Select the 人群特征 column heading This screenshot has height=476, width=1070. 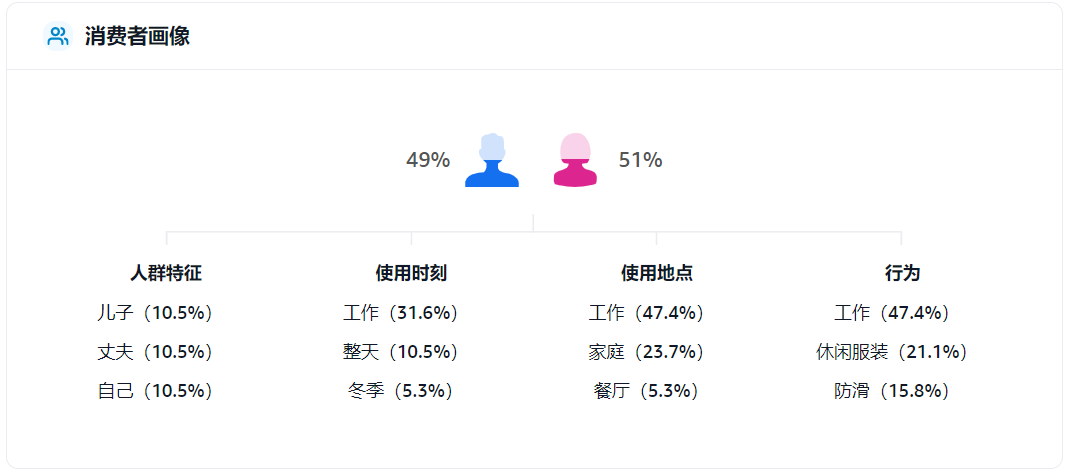click(166, 273)
